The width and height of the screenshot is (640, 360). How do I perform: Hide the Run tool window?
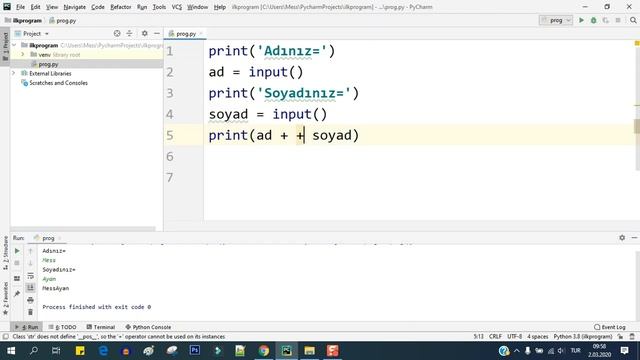[634, 238]
